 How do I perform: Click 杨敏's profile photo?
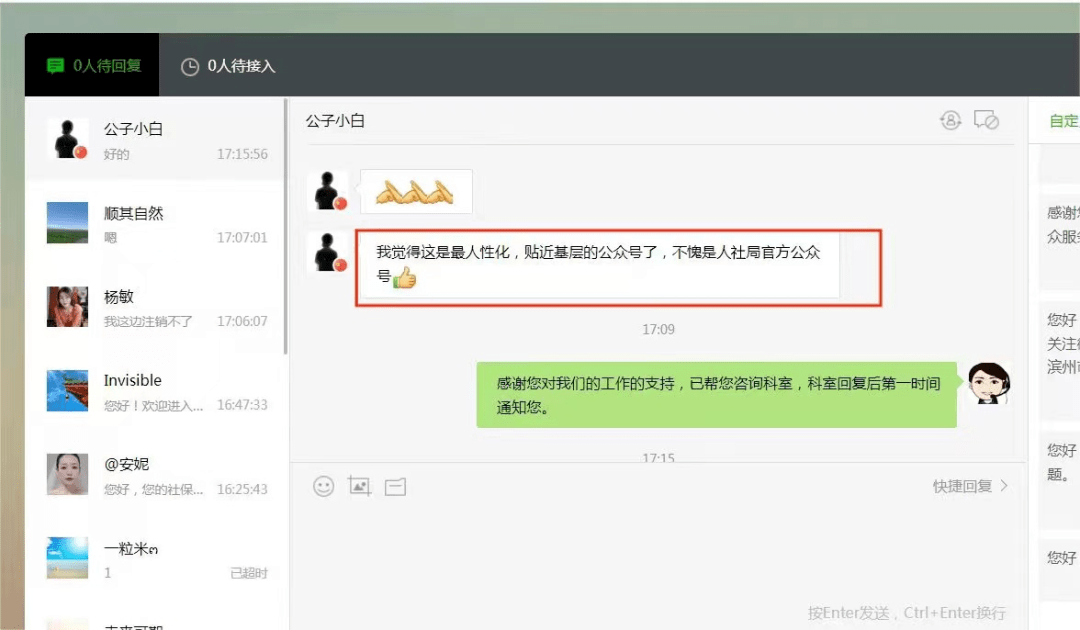tap(68, 306)
